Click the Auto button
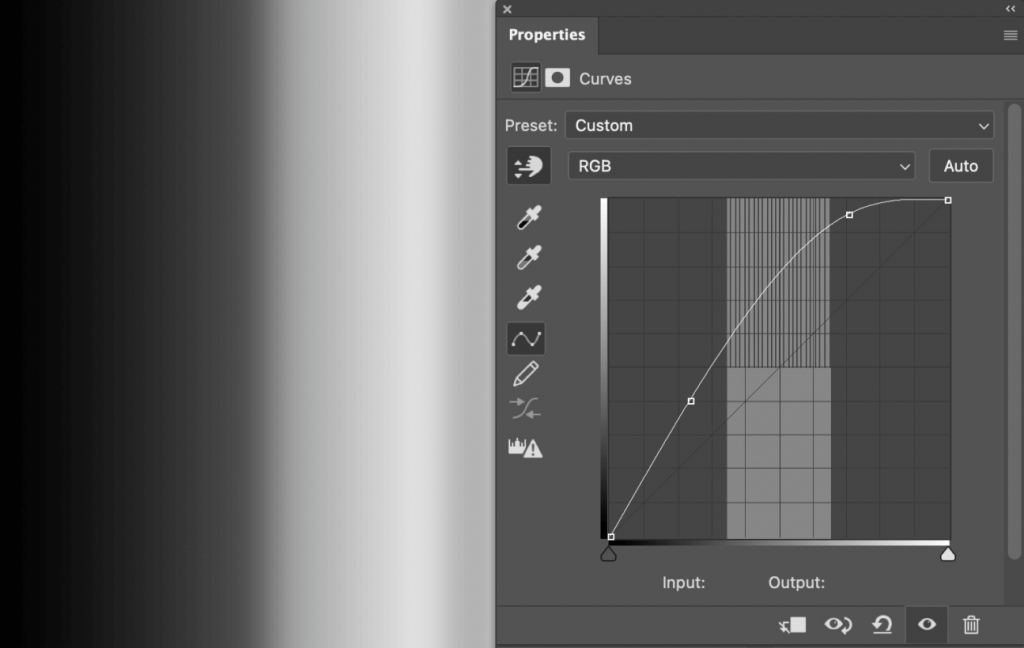 click(x=960, y=166)
